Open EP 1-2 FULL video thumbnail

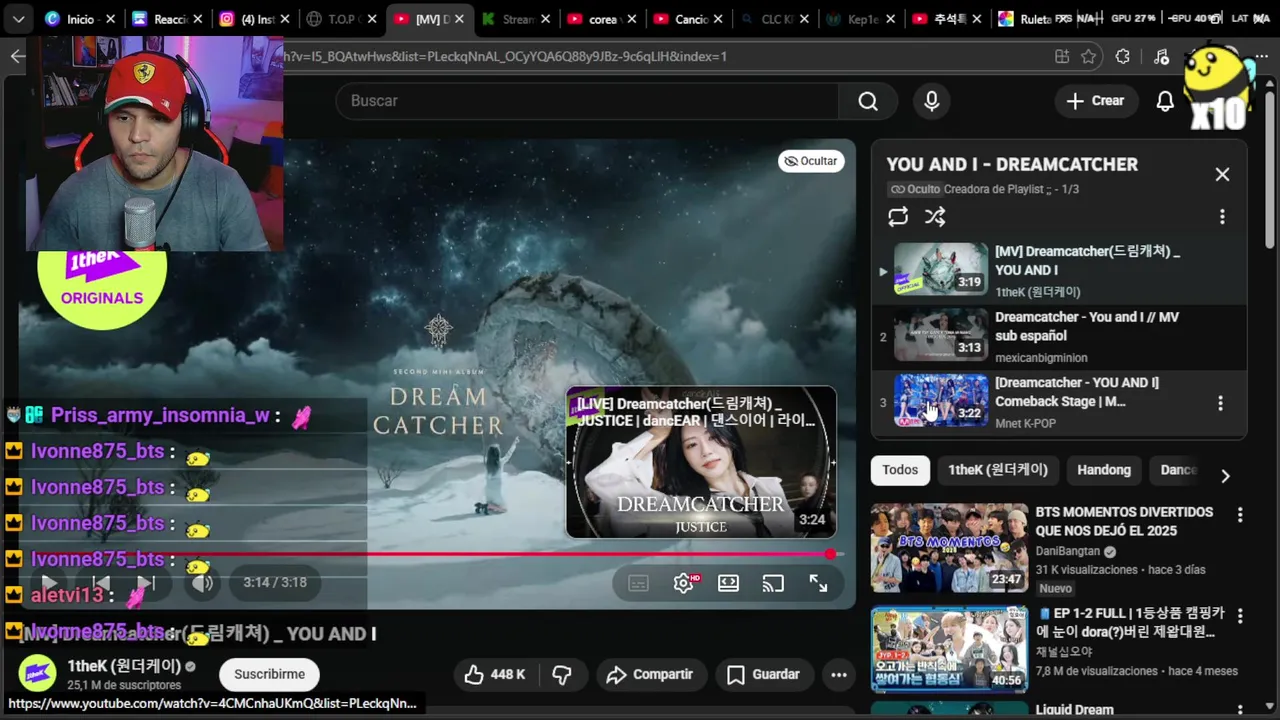click(949, 650)
